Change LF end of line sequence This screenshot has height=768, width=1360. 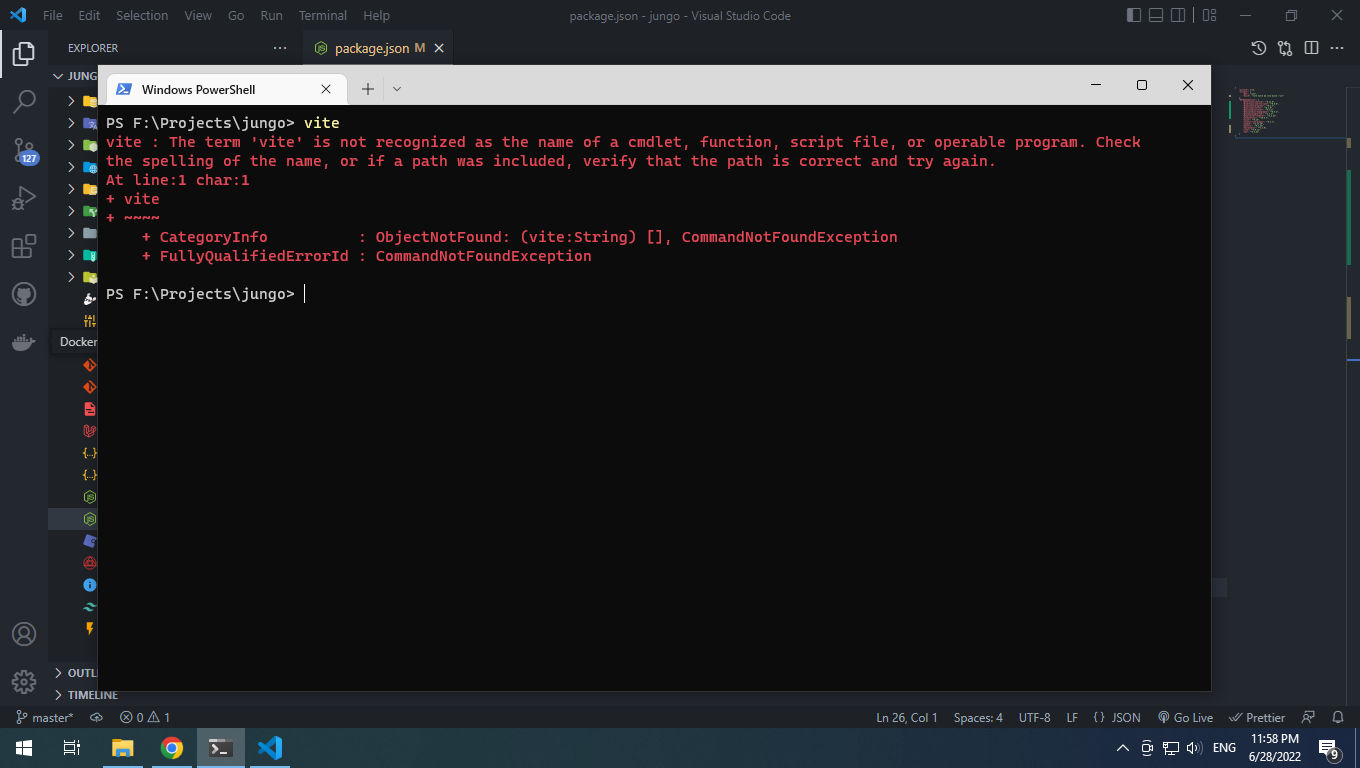click(x=1072, y=717)
